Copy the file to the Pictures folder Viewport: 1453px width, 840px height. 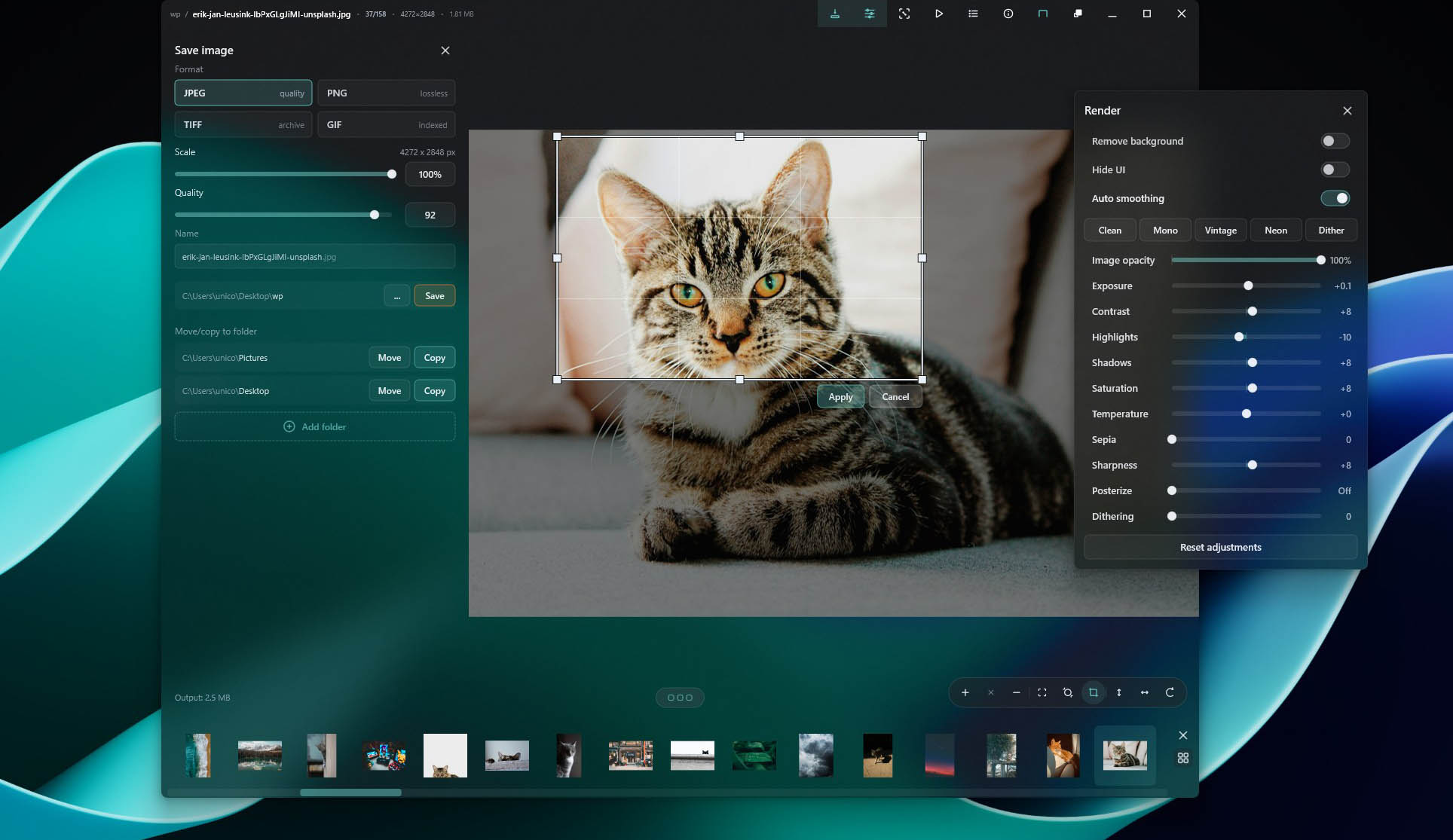(x=435, y=357)
